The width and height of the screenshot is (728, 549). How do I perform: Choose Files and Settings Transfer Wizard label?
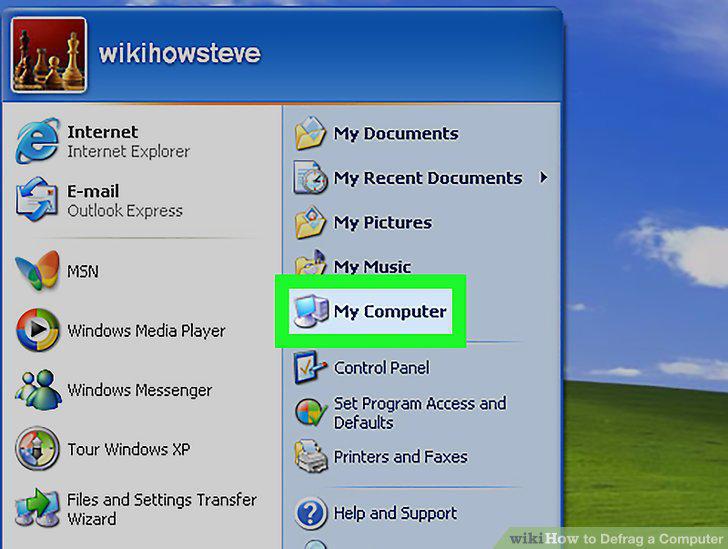[162, 509]
